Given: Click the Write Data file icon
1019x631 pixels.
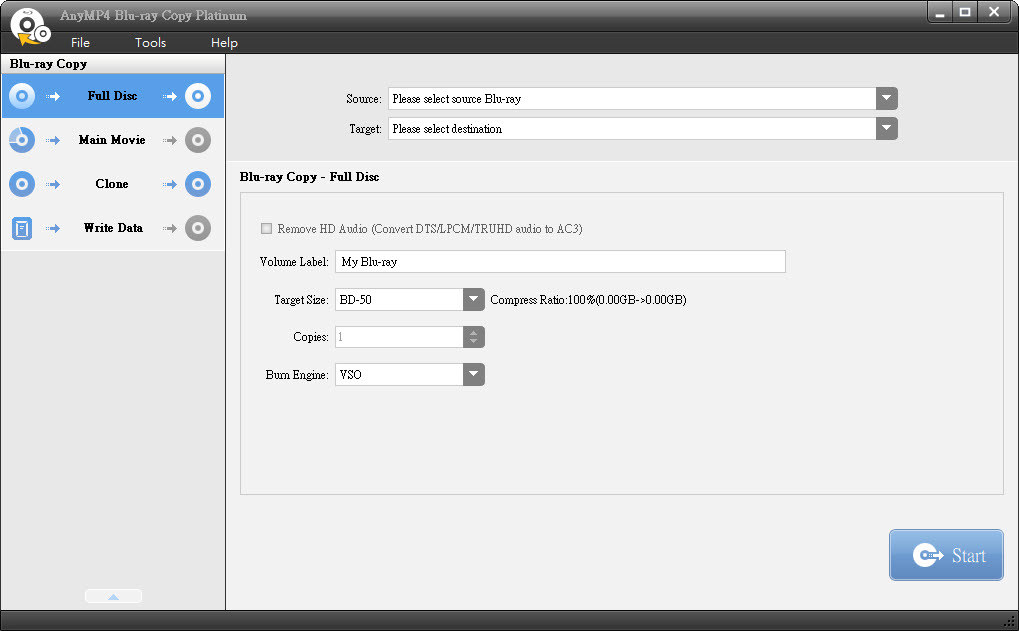Looking at the screenshot, I should tap(22, 228).
